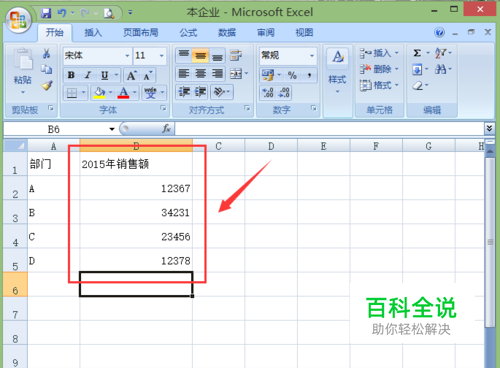500x368 pixels.
Task: Decrease indent
Action: pos(184,92)
